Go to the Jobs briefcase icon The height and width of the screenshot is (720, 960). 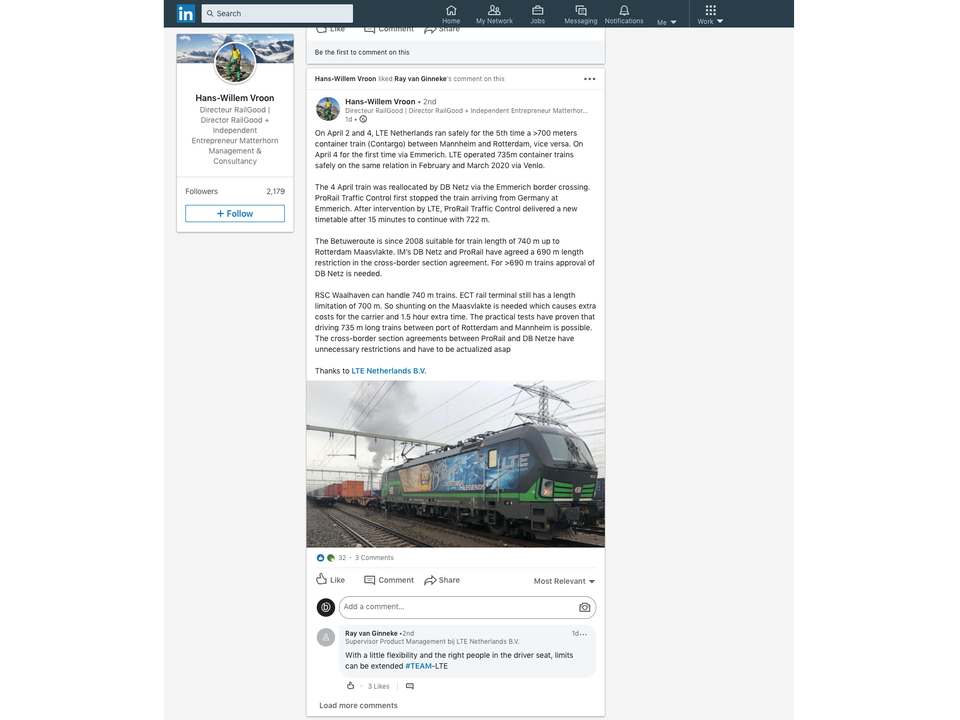click(538, 10)
